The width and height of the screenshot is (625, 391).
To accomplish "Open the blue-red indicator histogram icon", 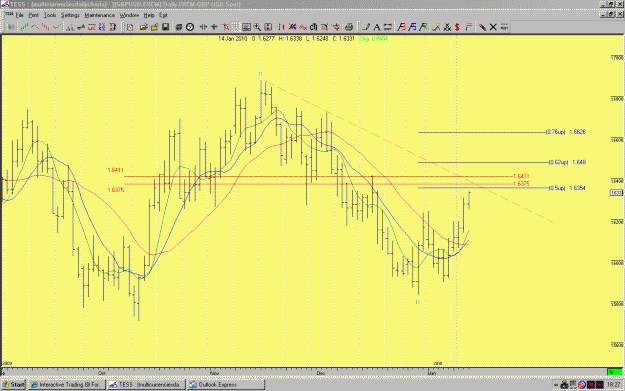I will (x=70, y=27).
